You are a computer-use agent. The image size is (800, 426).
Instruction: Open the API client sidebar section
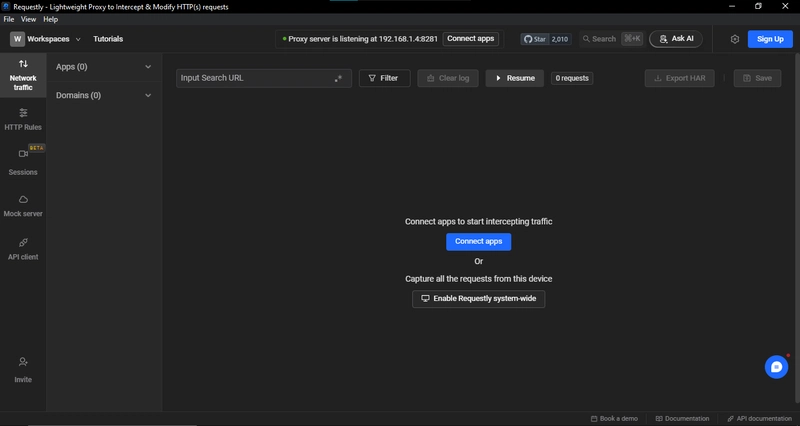click(23, 249)
